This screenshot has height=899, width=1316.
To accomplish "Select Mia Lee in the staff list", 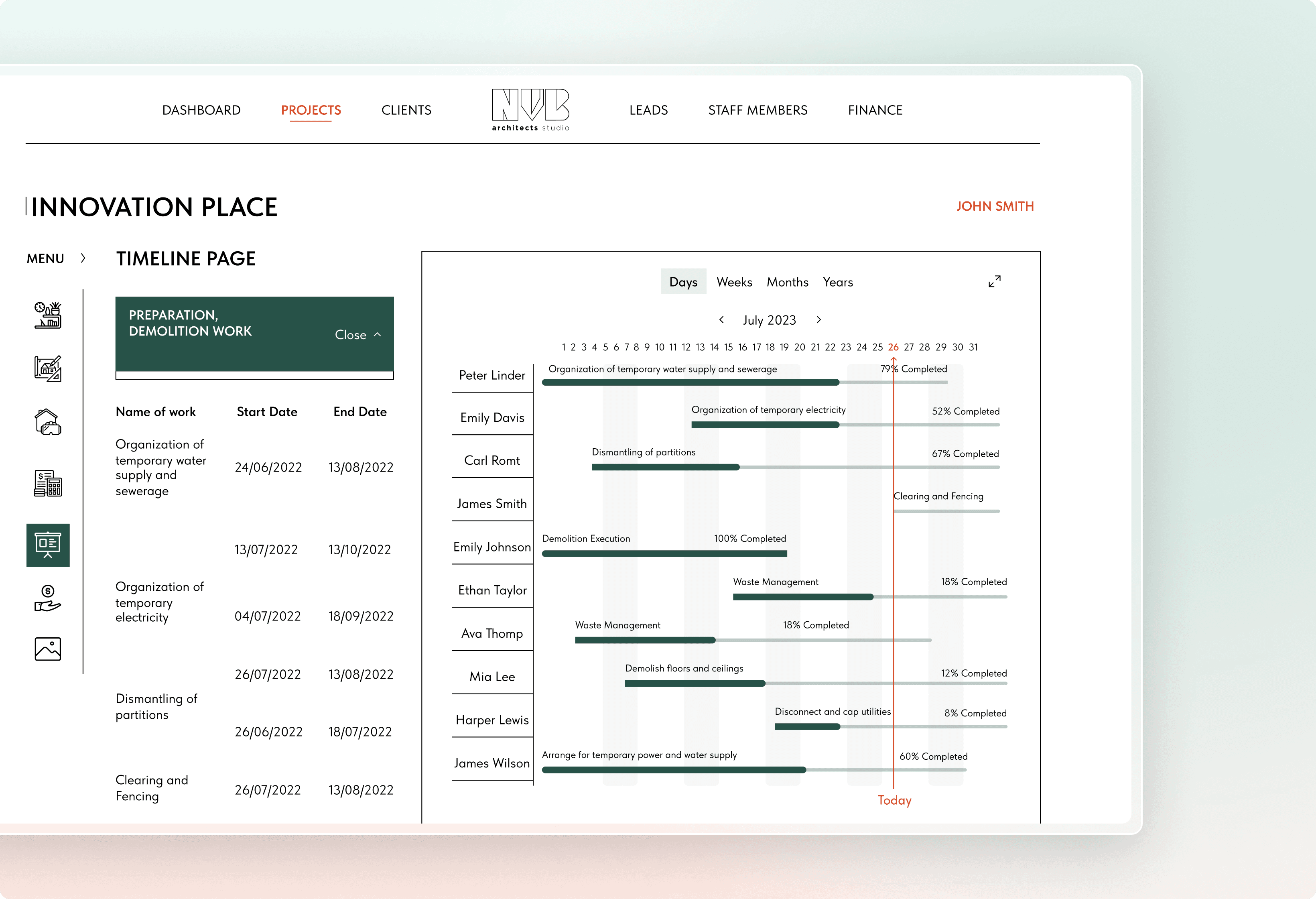I will tap(492, 676).
